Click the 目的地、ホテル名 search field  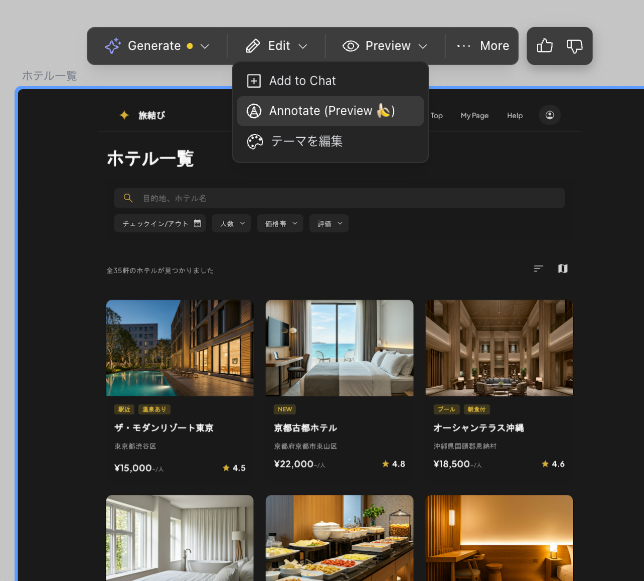pyautogui.click(x=340, y=198)
